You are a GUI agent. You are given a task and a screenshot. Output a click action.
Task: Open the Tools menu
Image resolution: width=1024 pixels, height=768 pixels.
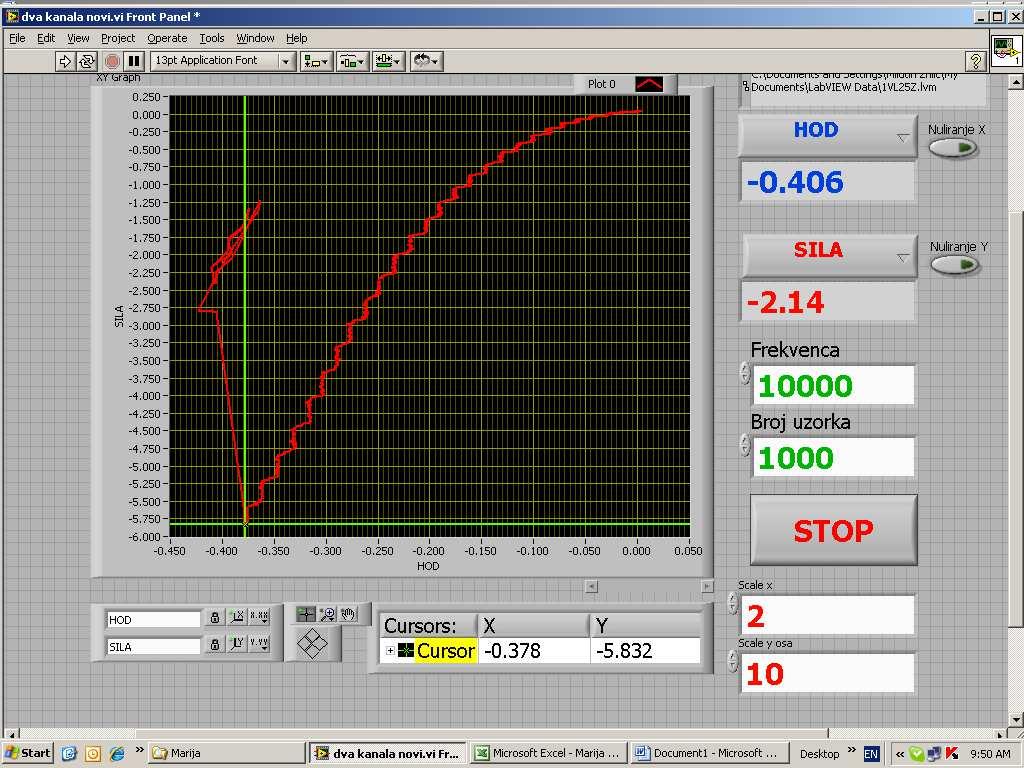click(212, 38)
